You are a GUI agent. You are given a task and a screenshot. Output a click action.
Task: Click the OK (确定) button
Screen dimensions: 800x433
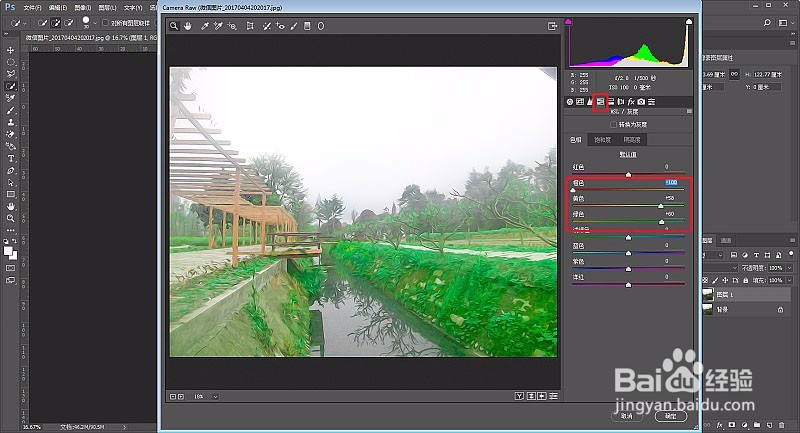coord(670,416)
